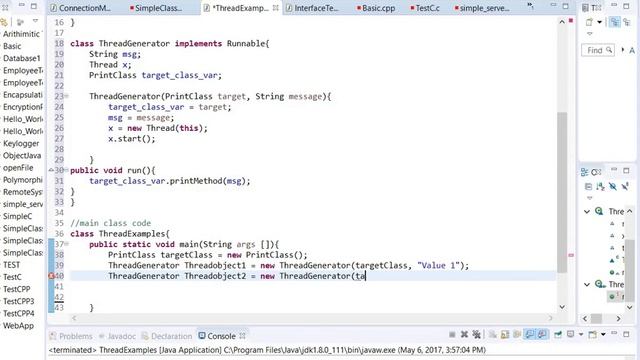Open the ConnectionM... editor tab

81,8
